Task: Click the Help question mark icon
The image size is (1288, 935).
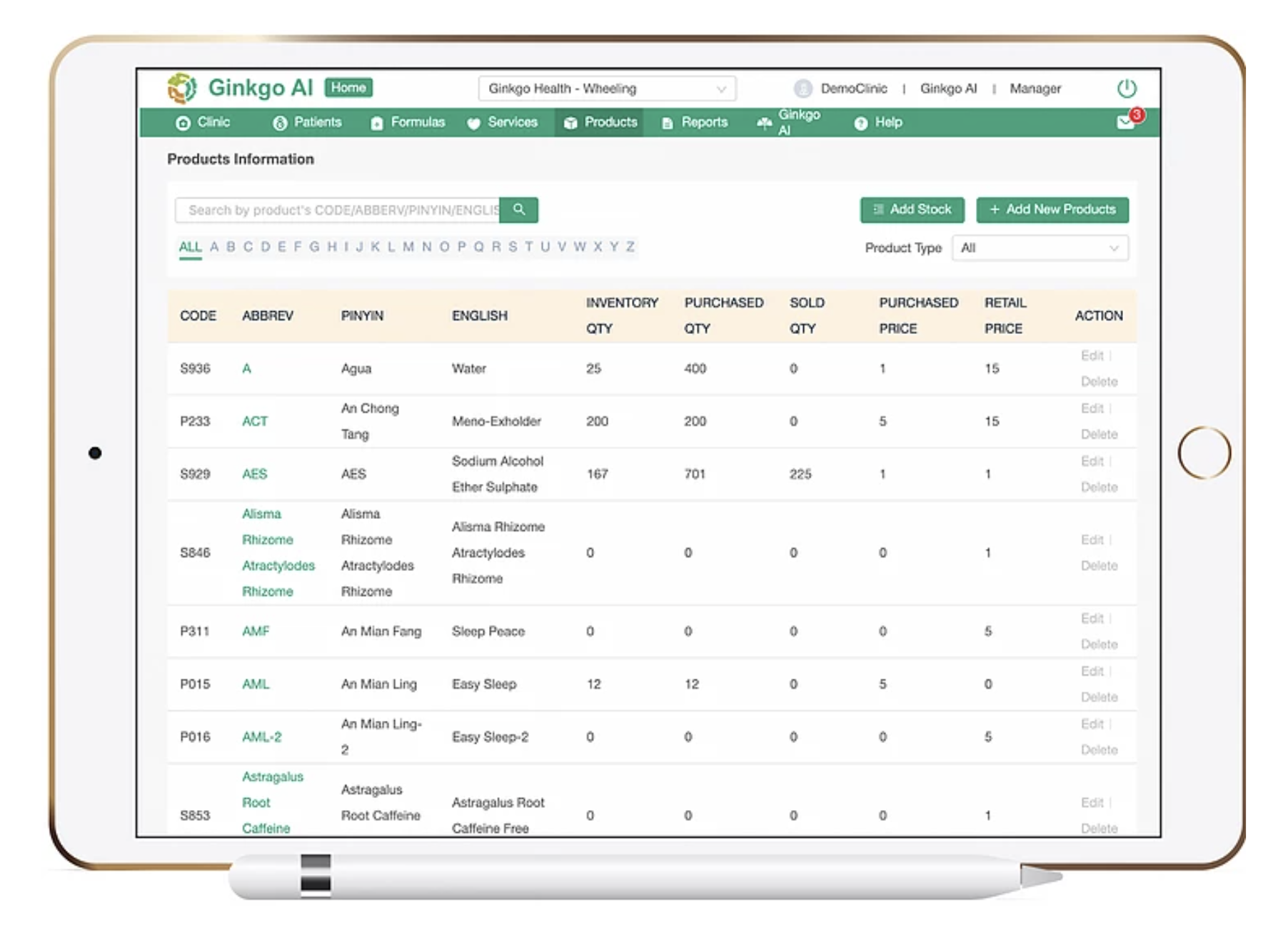Action: click(x=860, y=123)
